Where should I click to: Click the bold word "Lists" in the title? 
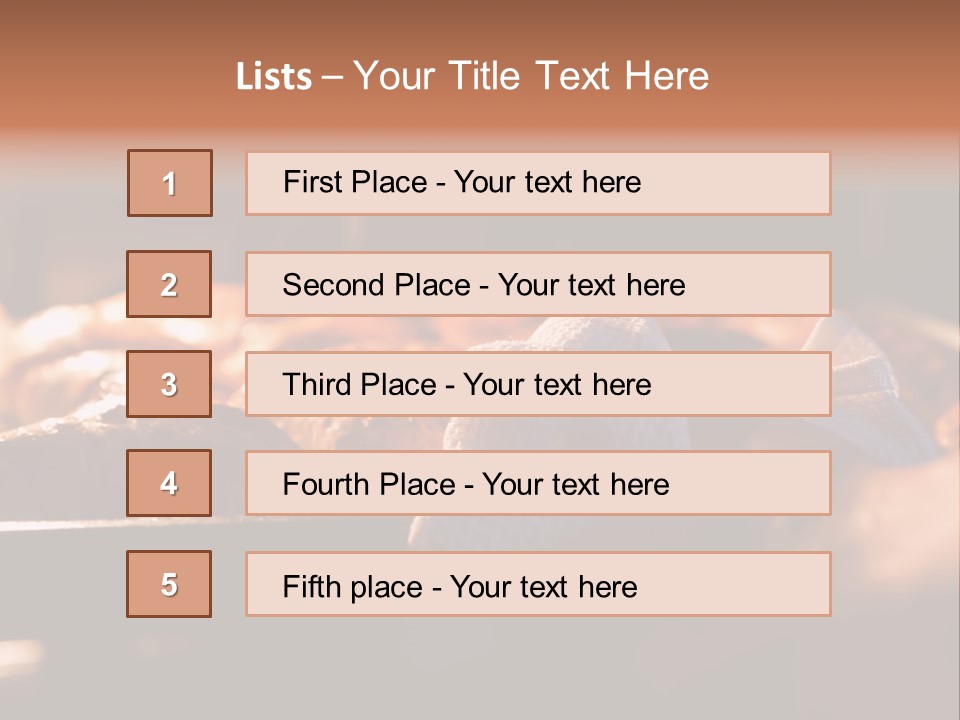click(274, 76)
